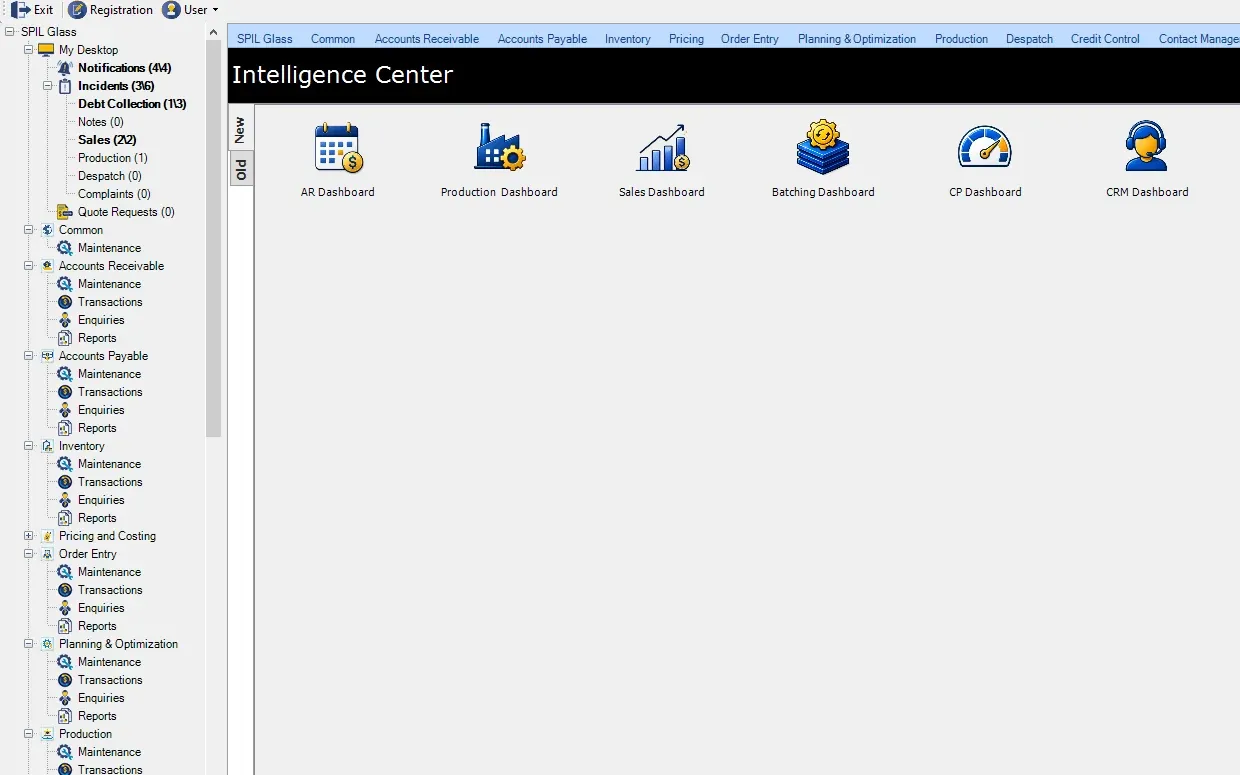Open the Production Dashboard factory icon
This screenshot has width=1240, height=775.
pos(499,148)
